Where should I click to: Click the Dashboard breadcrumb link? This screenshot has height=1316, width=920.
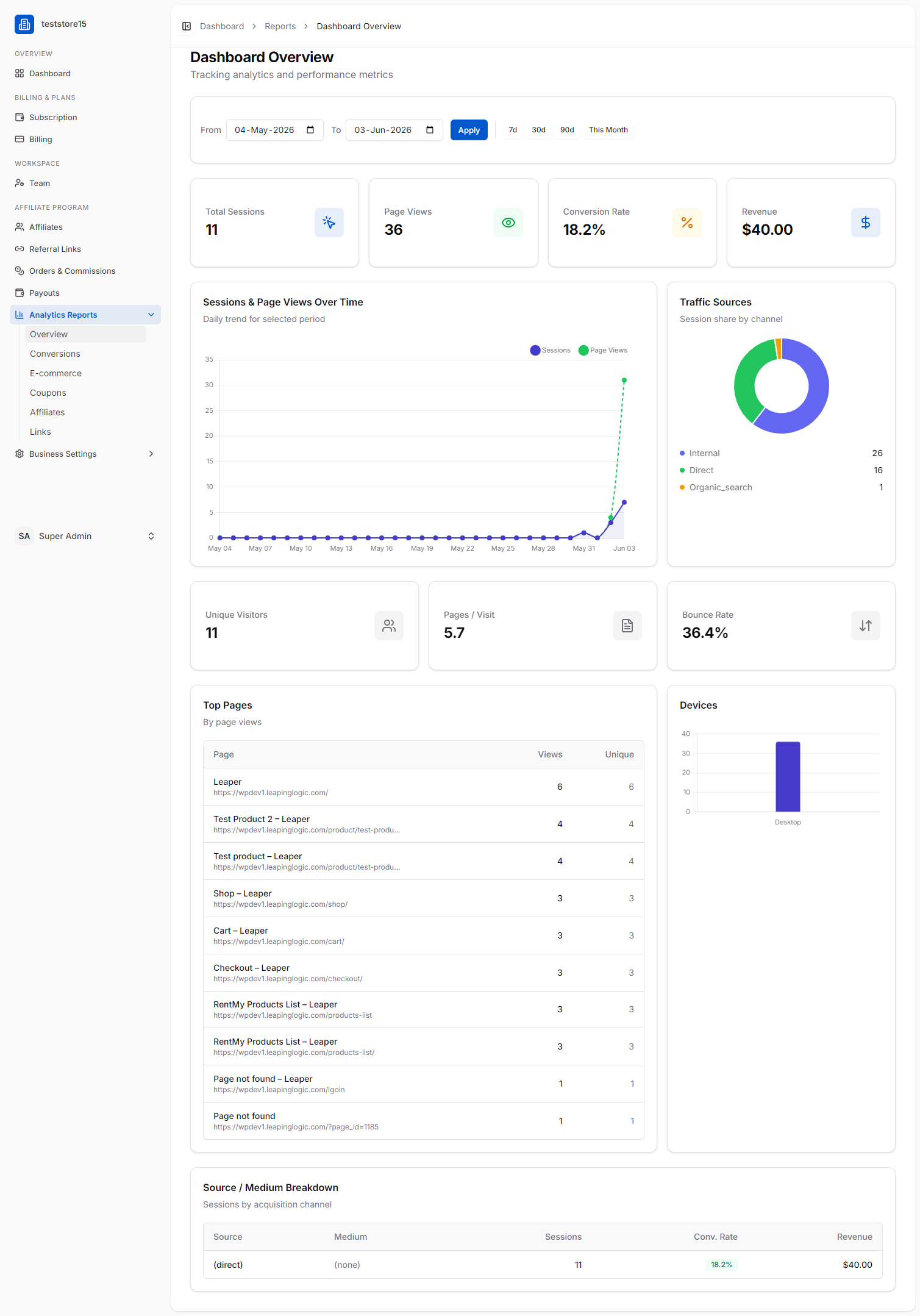(222, 26)
